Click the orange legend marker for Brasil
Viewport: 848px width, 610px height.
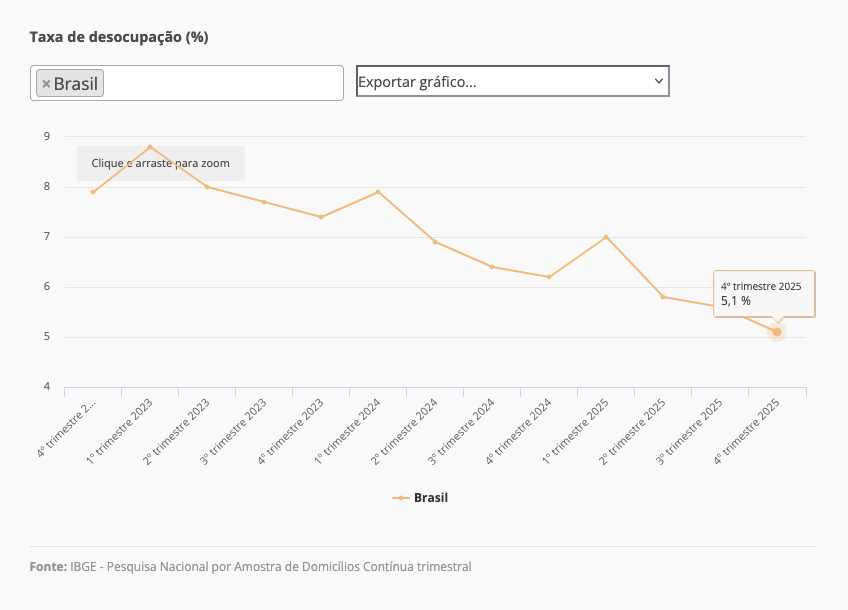click(400, 497)
